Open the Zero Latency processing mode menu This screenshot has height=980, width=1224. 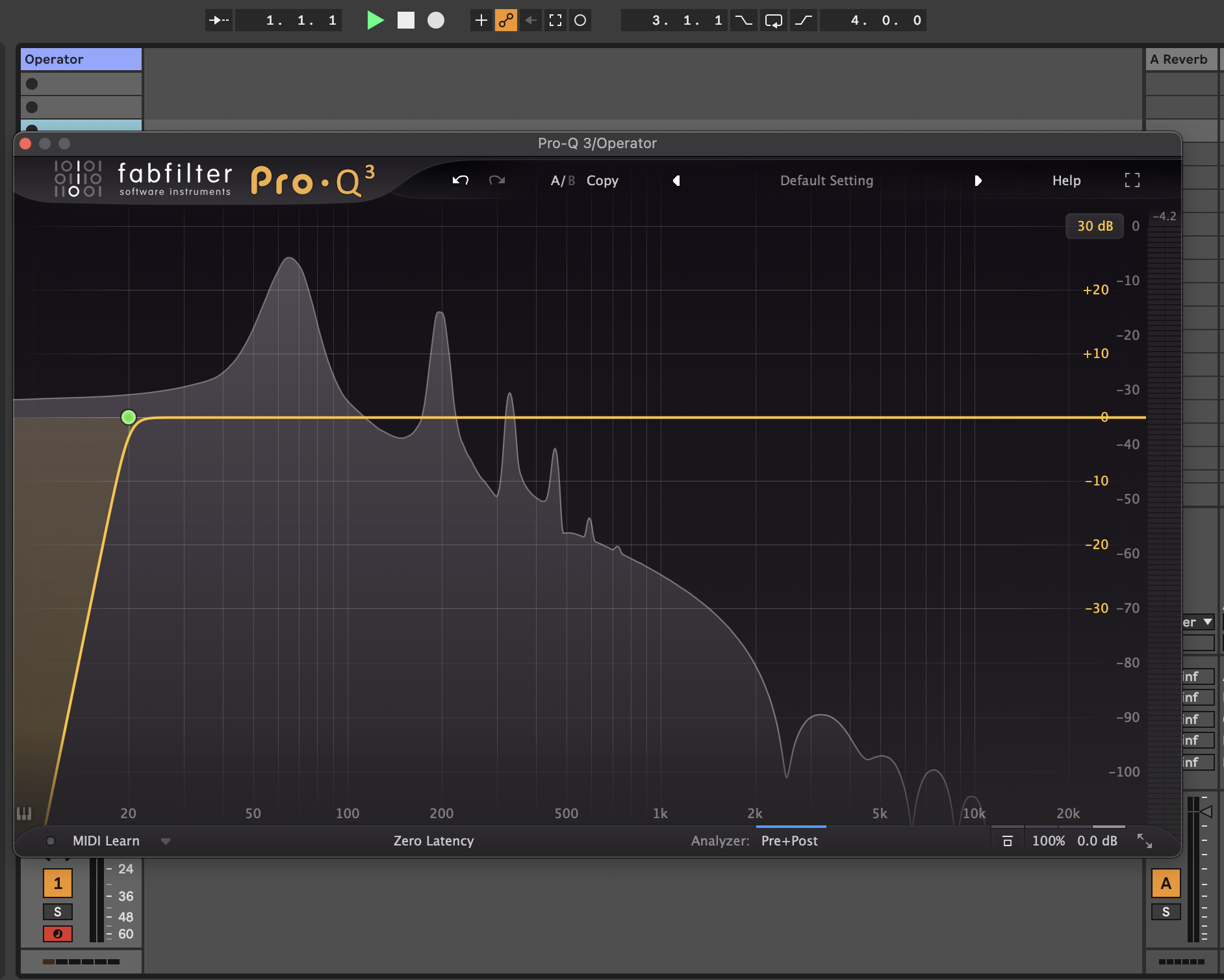click(433, 841)
